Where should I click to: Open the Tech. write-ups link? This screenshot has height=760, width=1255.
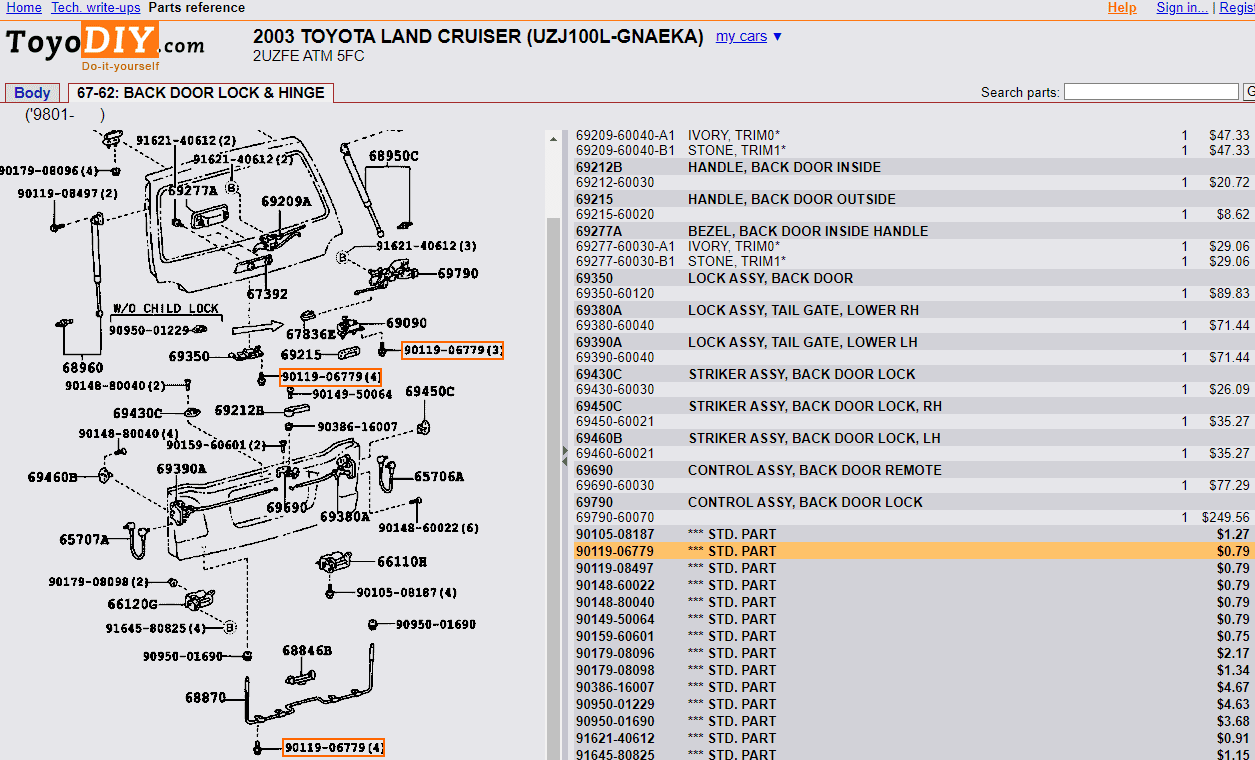pyautogui.click(x=96, y=8)
